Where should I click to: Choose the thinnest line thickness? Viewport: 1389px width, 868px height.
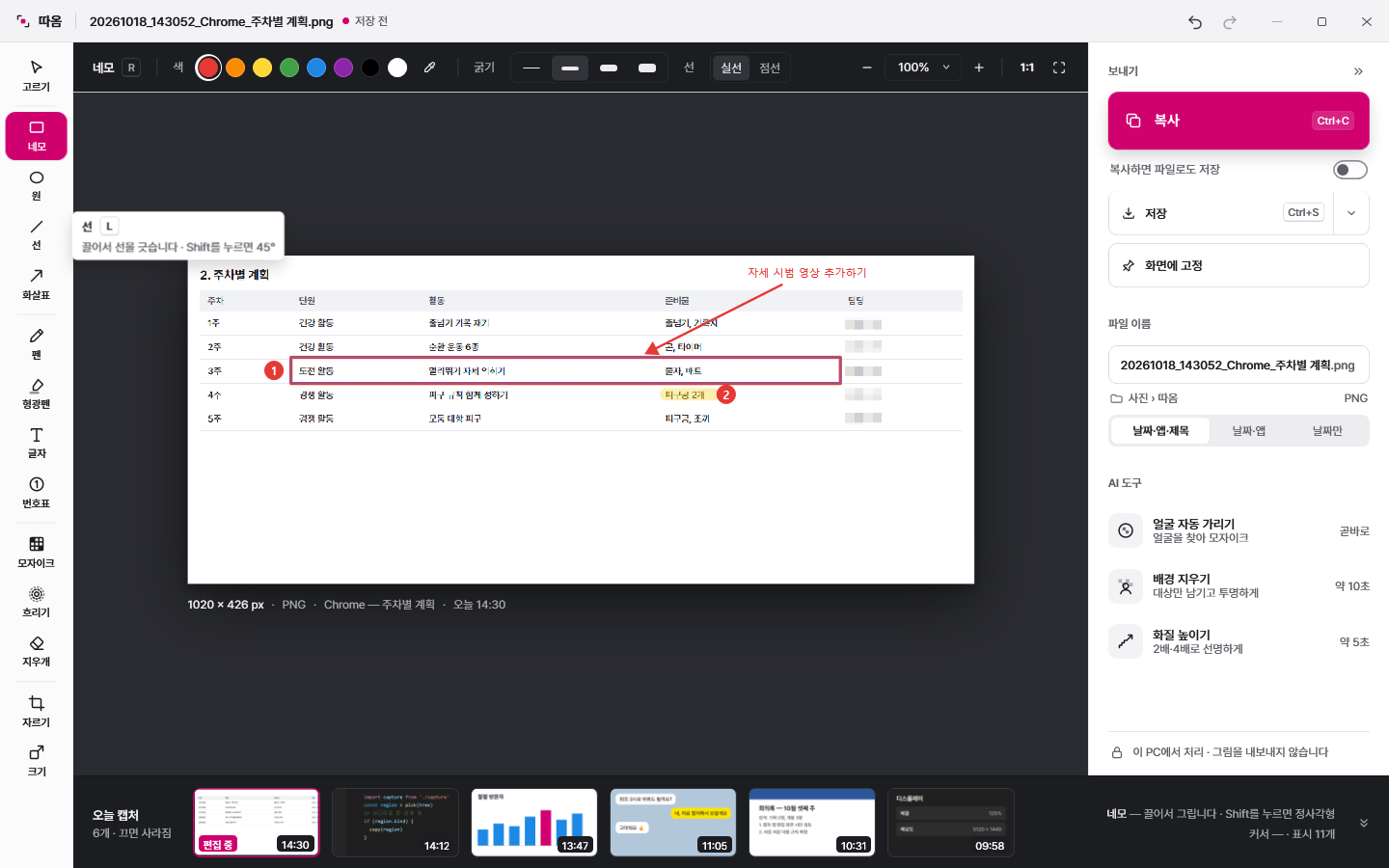click(531, 68)
